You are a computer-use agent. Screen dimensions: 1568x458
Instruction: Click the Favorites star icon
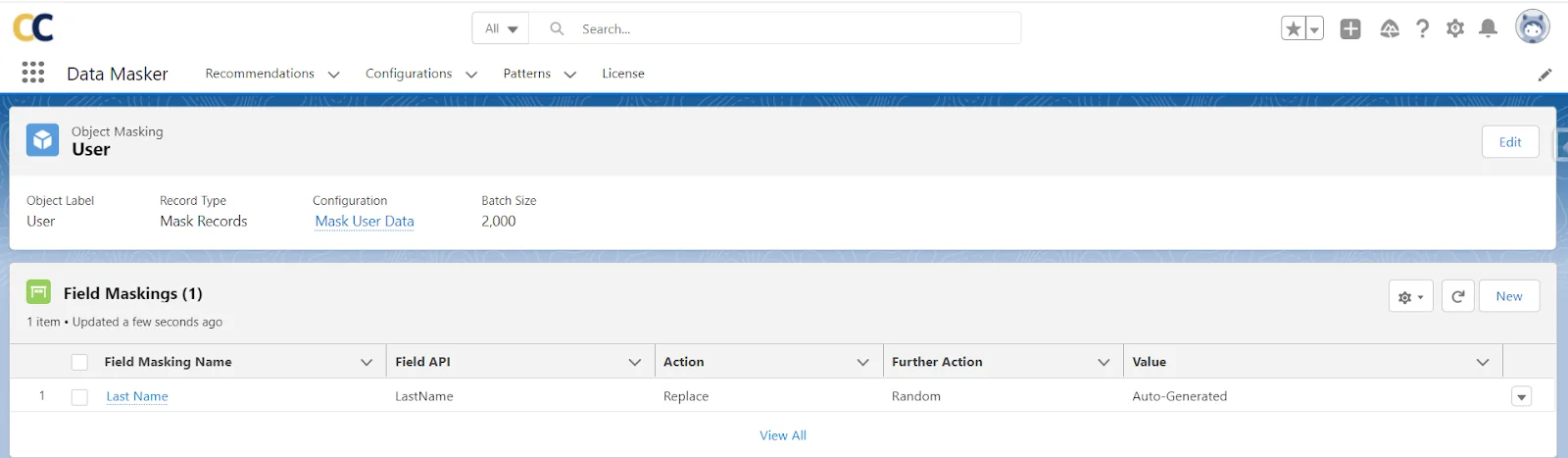pyautogui.click(x=1293, y=29)
